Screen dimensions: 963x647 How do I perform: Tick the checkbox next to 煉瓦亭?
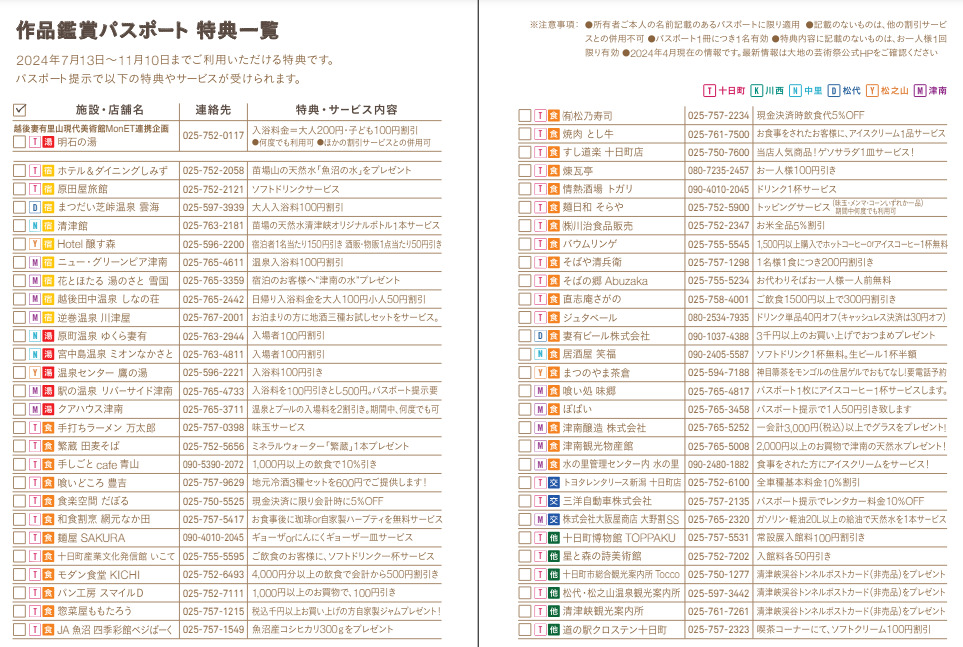point(524,171)
